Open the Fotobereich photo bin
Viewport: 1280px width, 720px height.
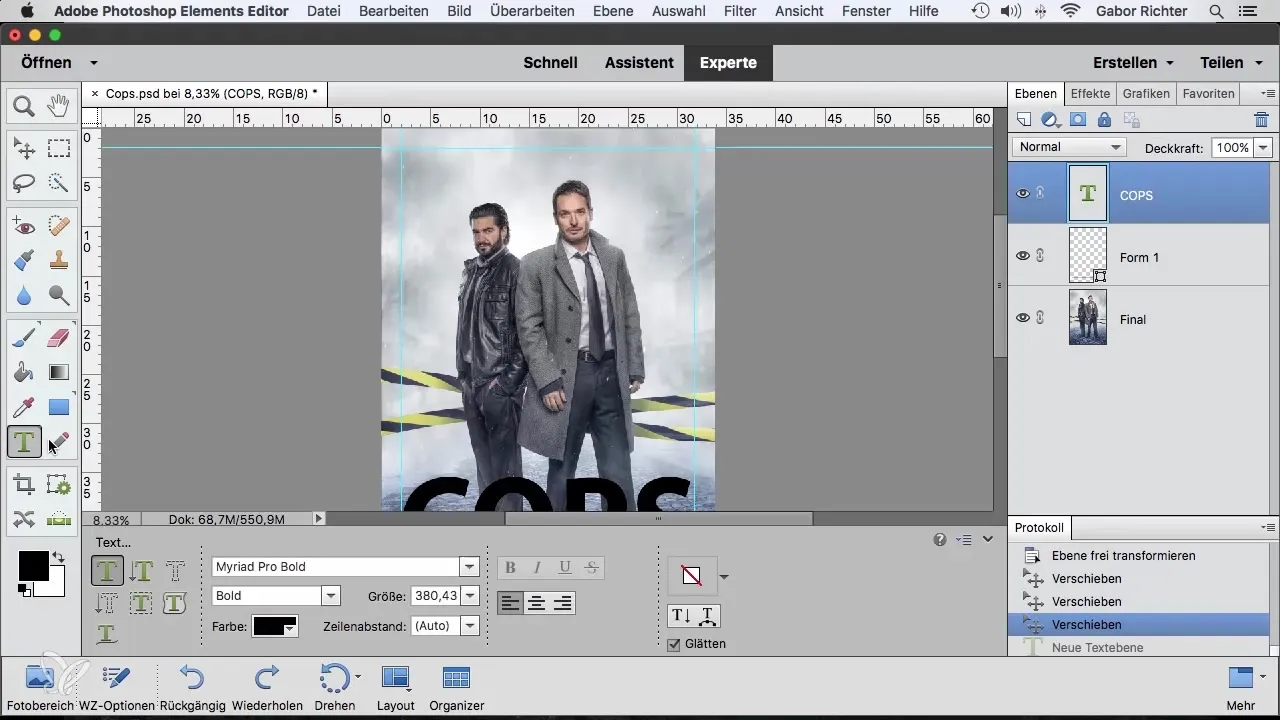[x=41, y=687]
